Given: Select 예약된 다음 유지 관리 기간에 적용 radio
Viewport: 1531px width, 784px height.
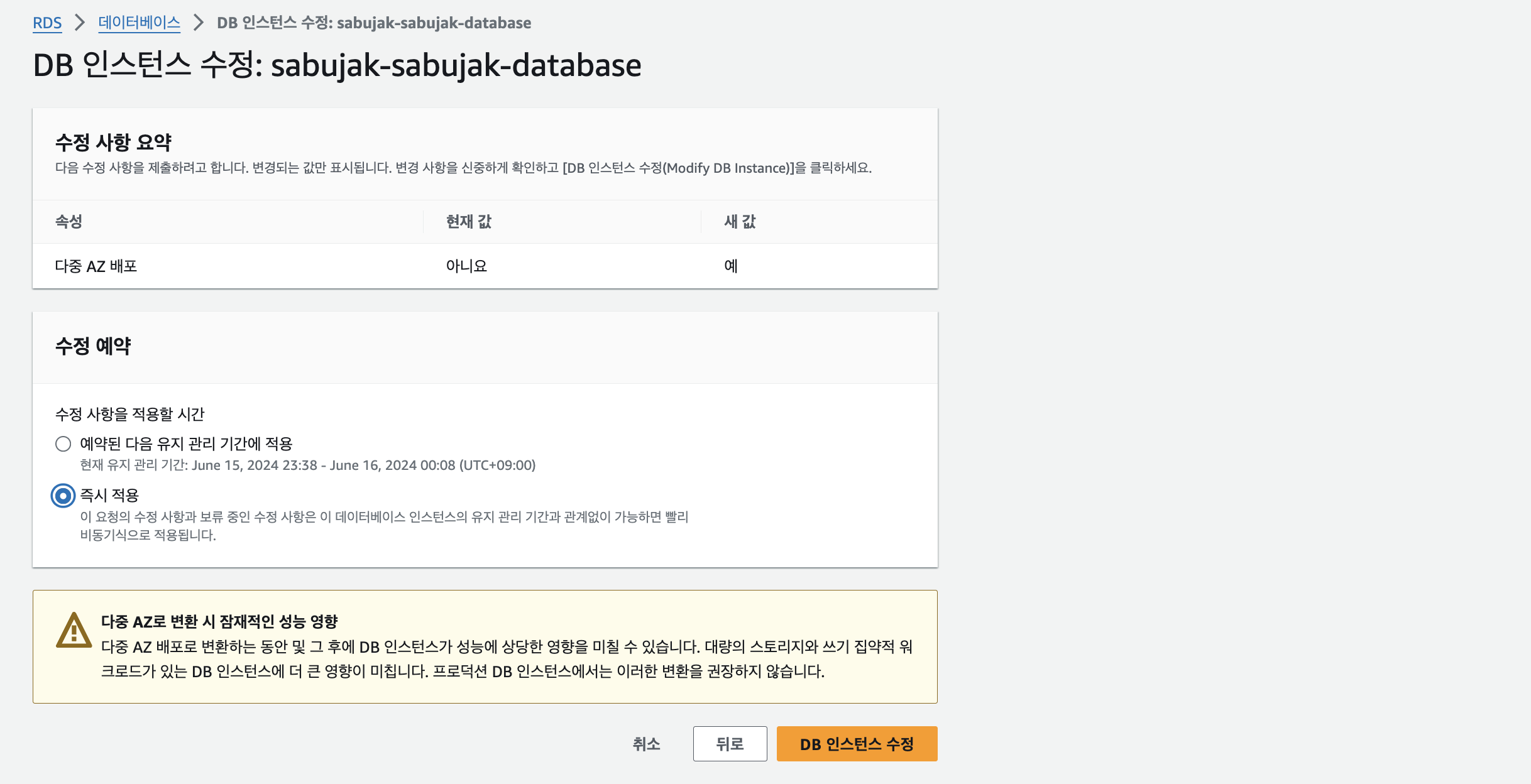Looking at the screenshot, I should tap(63, 444).
